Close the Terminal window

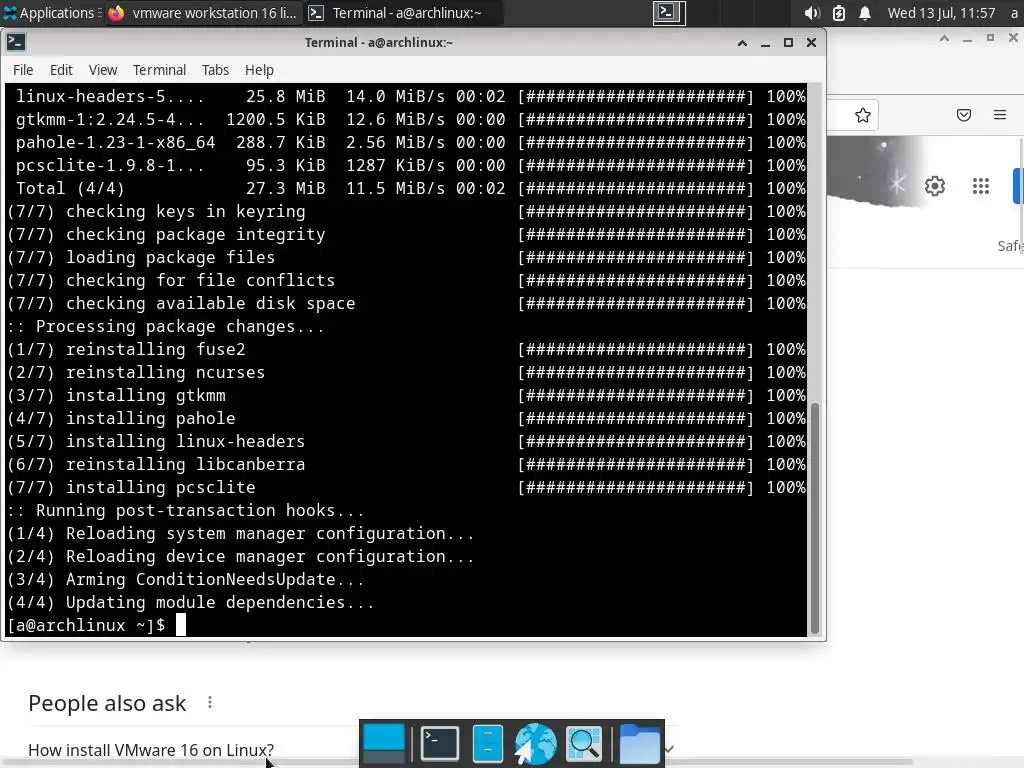811,43
